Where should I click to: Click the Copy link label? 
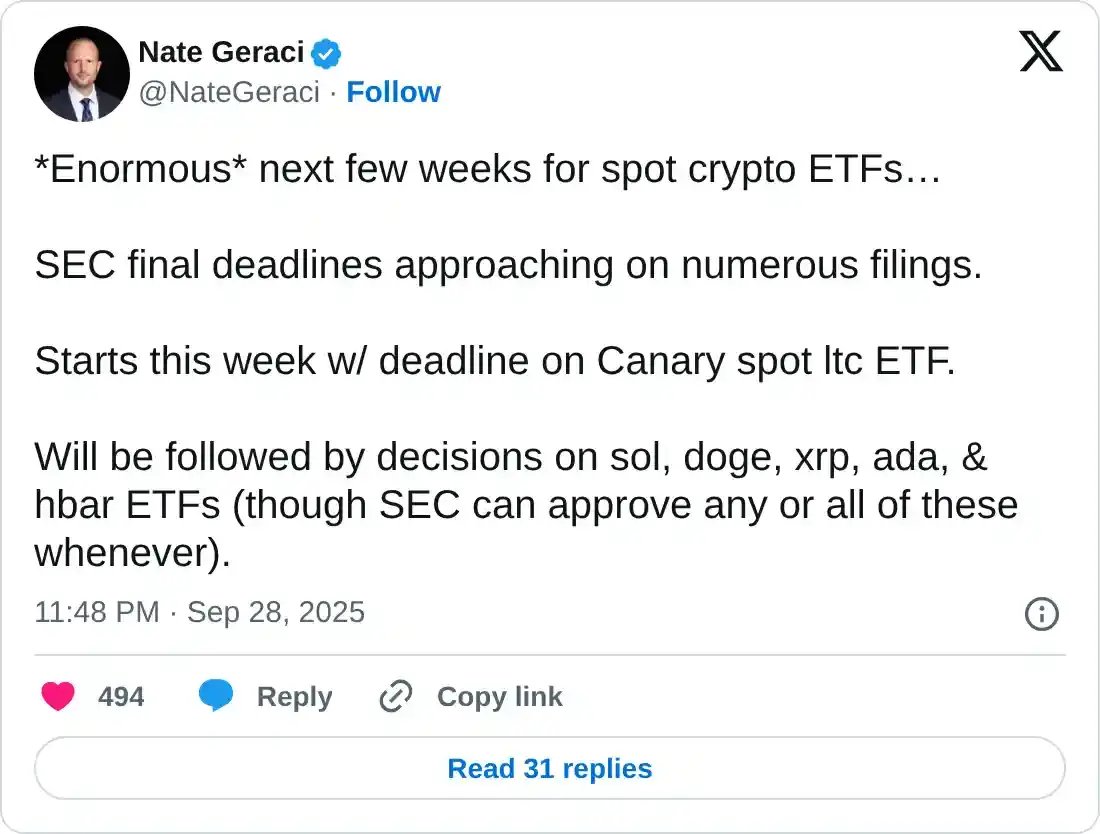coord(500,696)
